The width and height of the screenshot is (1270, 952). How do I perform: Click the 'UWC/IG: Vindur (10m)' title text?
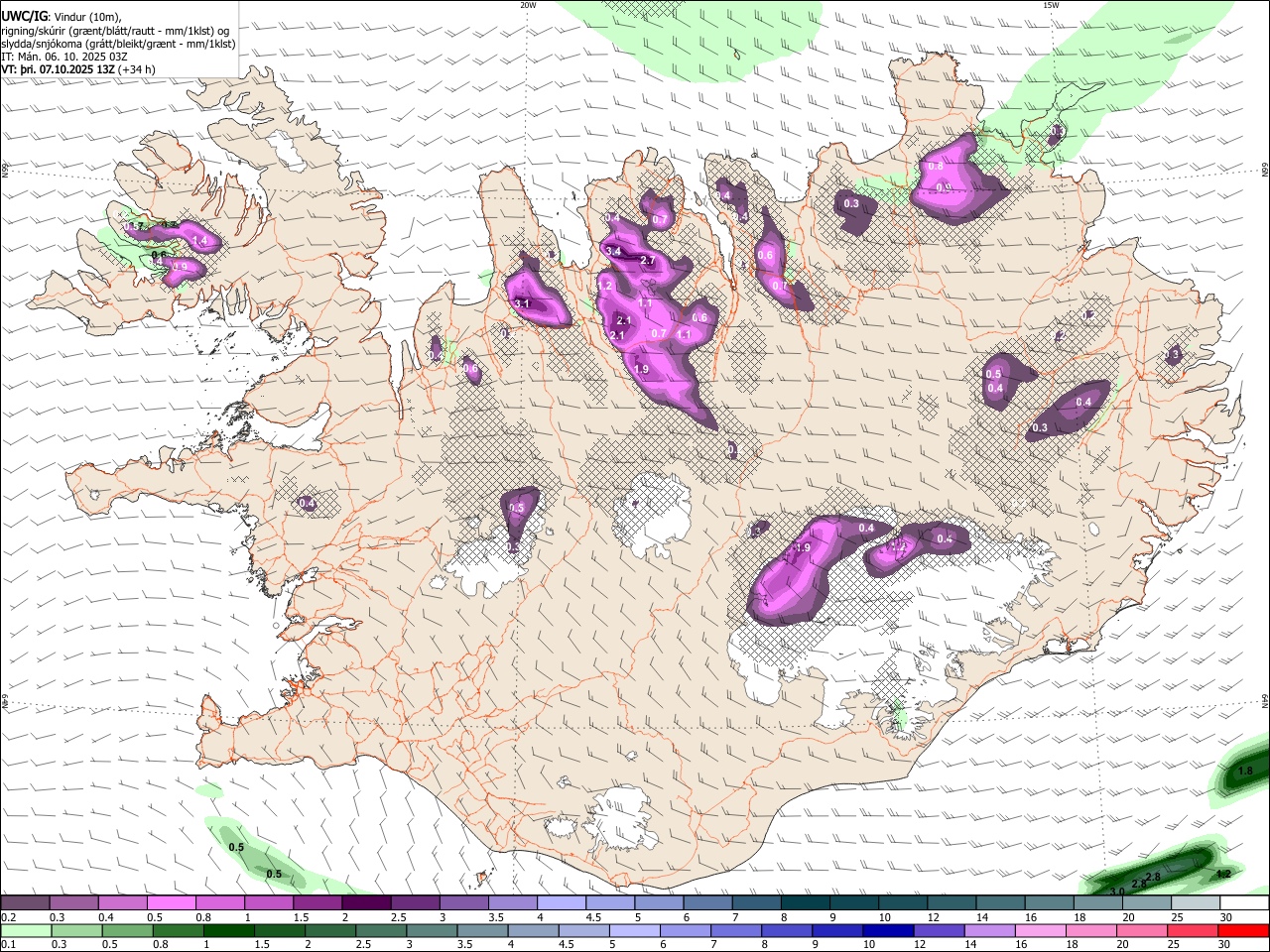[62, 16]
